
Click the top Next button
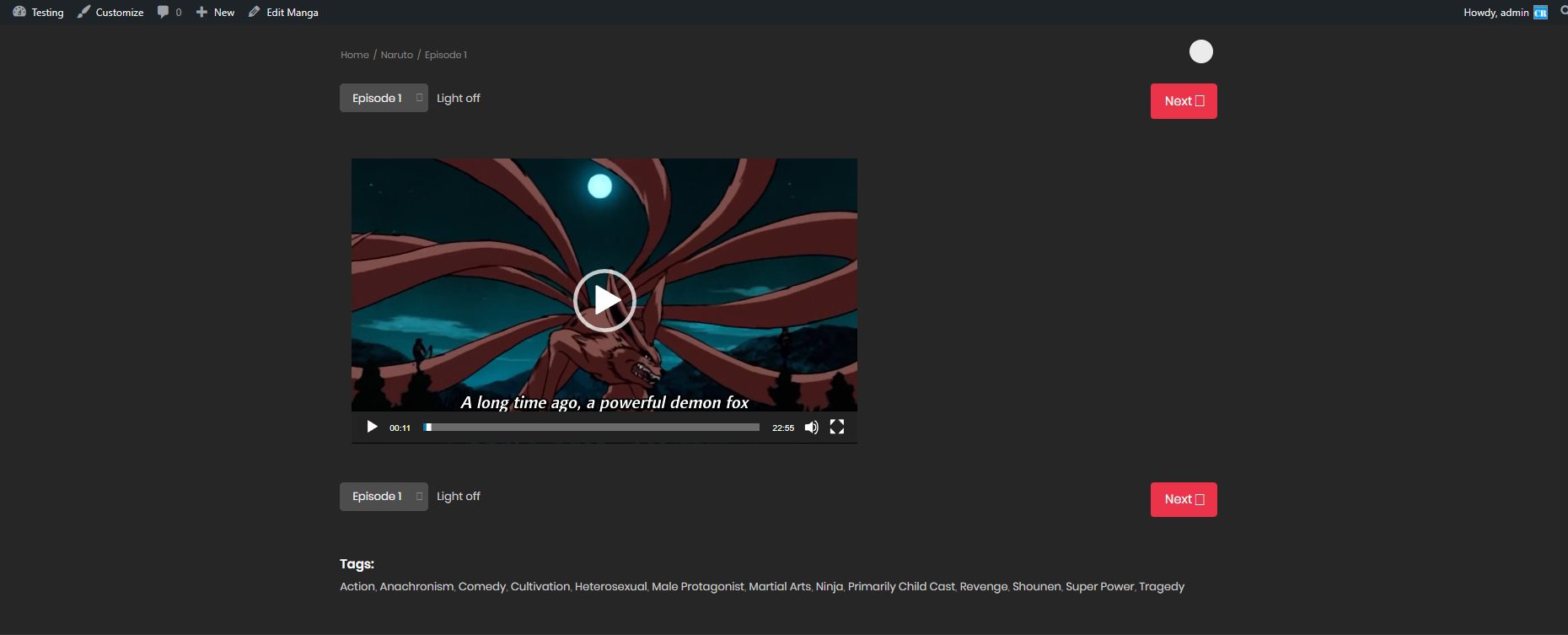pyautogui.click(x=1184, y=101)
